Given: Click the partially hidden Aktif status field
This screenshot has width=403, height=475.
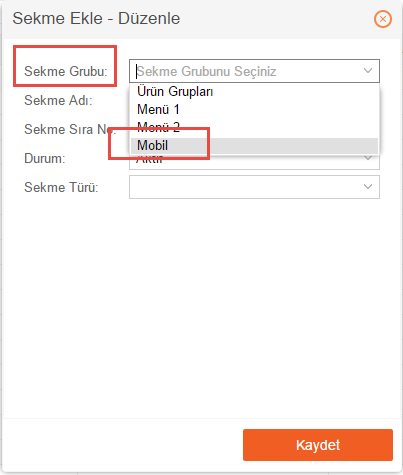Looking at the screenshot, I should (x=254, y=163).
